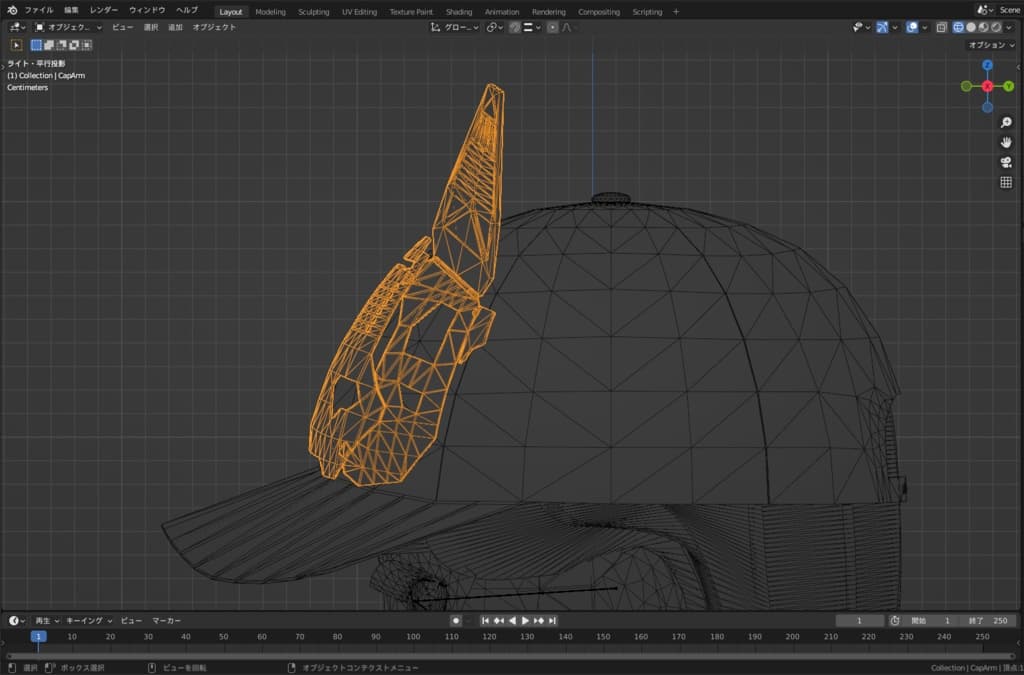The height and width of the screenshot is (675, 1024).
Task: Toggle snapping magnet in viewport header
Action: (x=514, y=27)
